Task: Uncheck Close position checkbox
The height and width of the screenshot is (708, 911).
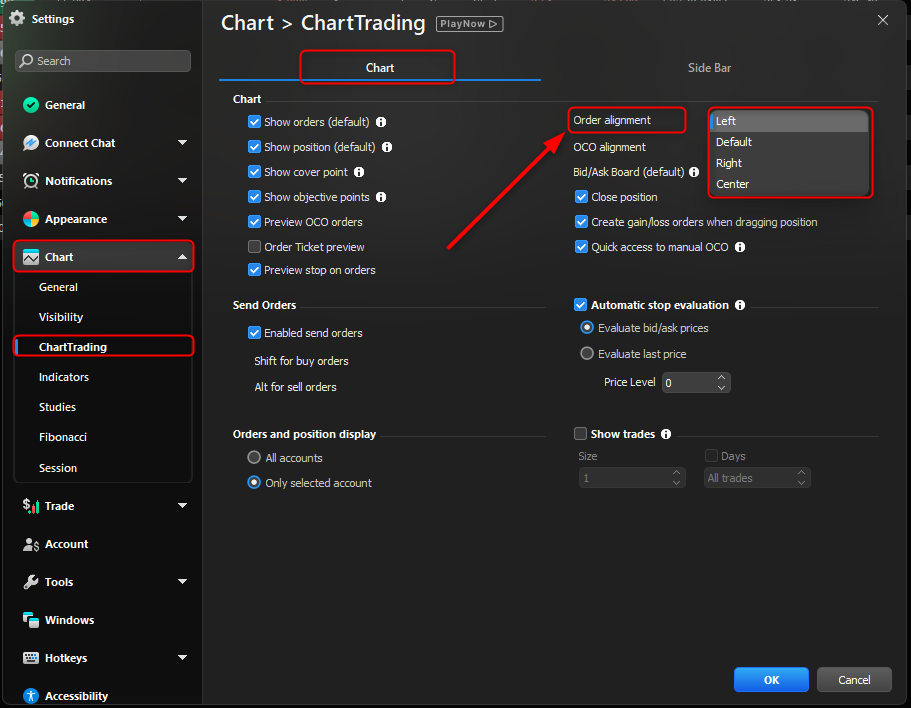Action: (x=581, y=197)
